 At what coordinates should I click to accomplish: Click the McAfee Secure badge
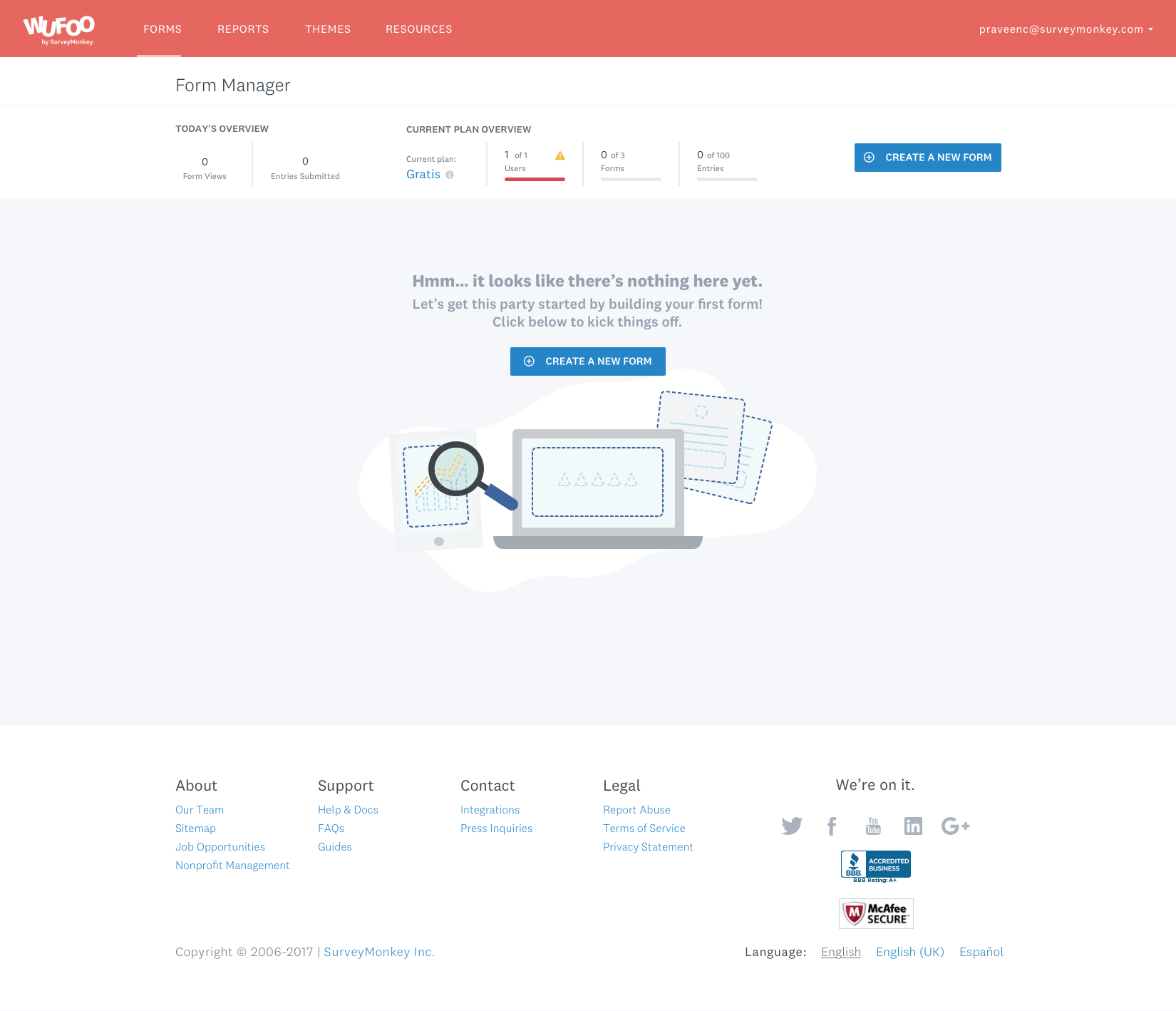tap(876, 913)
